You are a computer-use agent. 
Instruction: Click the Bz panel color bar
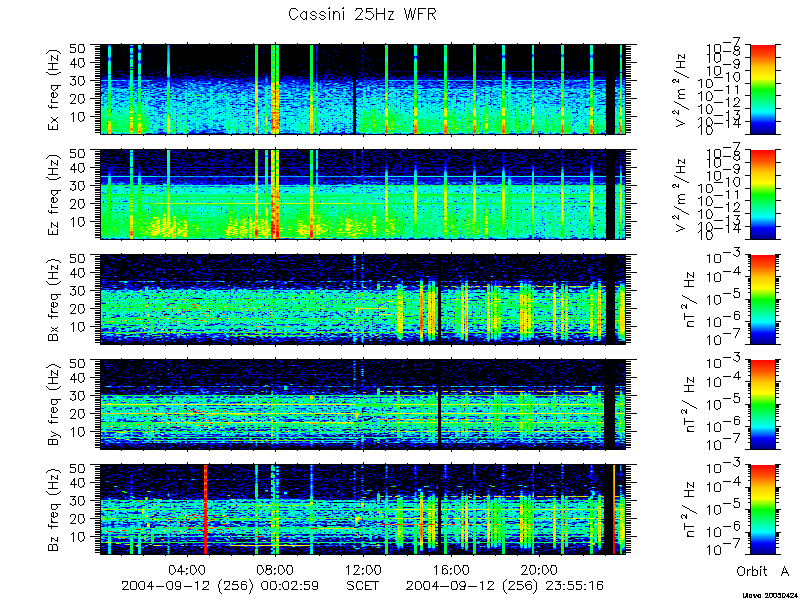tap(762, 510)
